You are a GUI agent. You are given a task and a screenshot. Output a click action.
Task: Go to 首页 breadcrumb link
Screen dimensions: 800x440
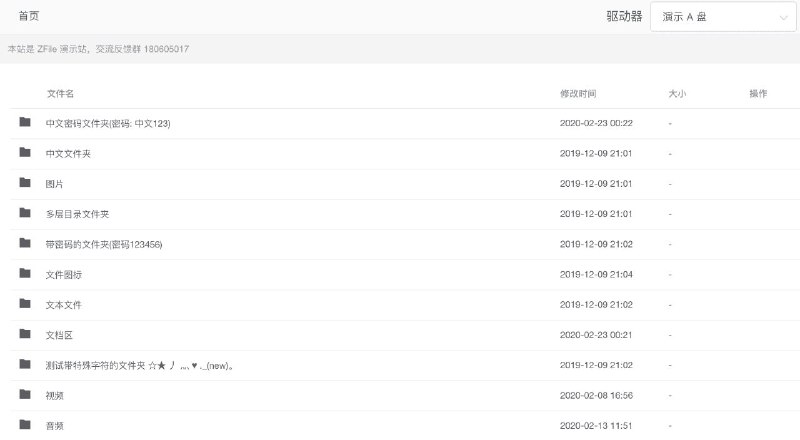pyautogui.click(x=29, y=16)
